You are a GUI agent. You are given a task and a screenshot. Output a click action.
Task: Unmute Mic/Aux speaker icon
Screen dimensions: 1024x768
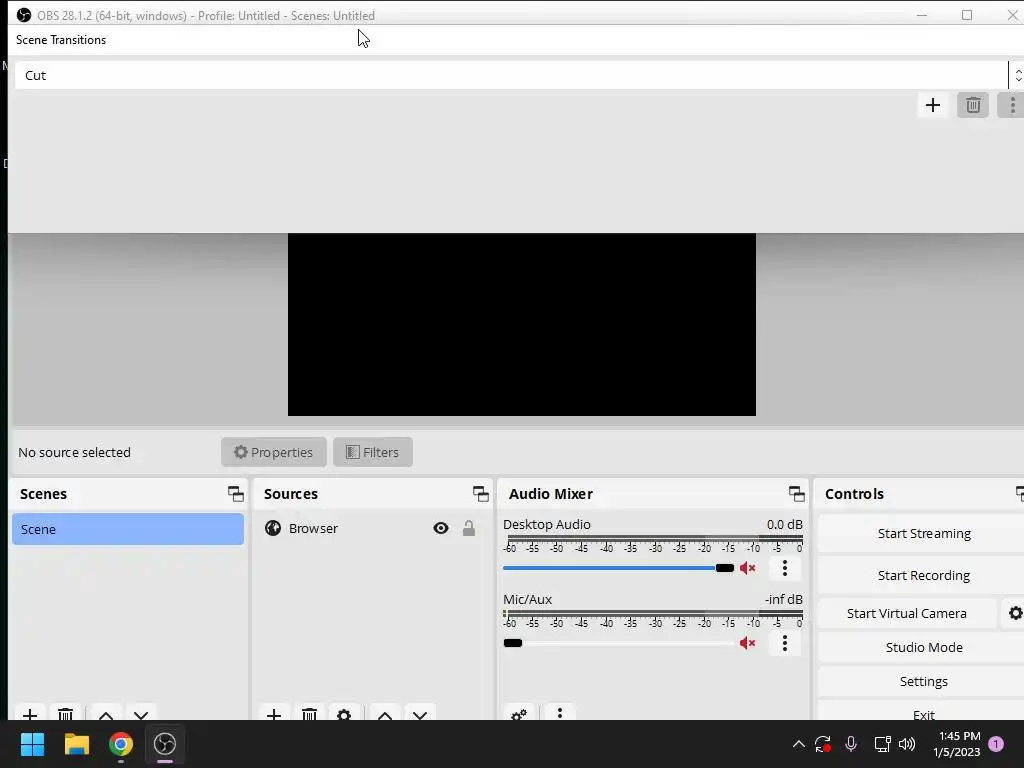pyautogui.click(x=748, y=643)
